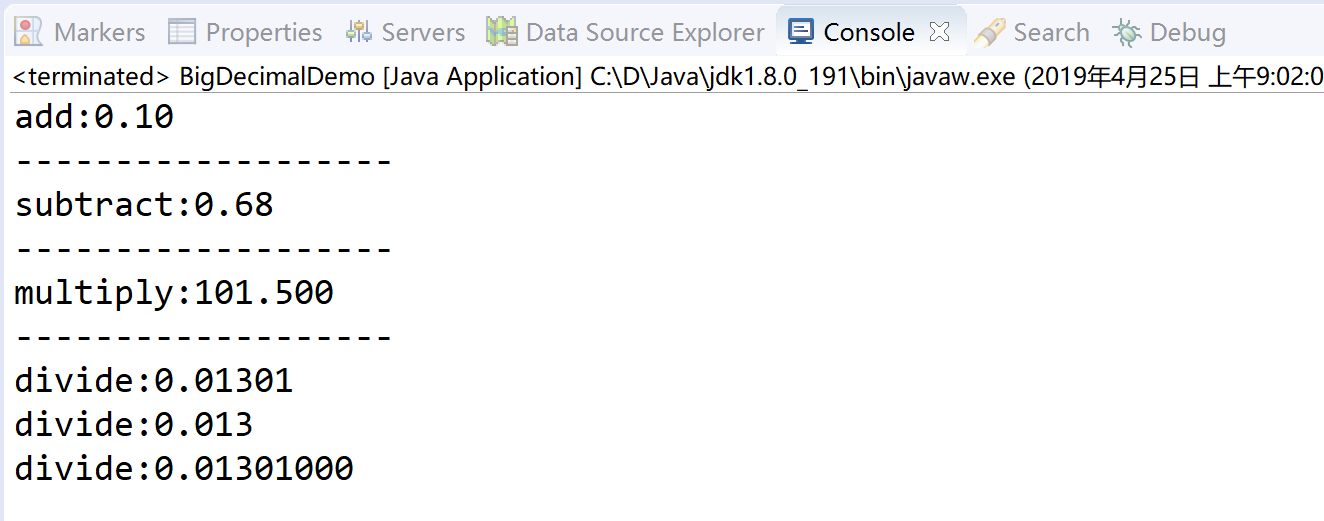
Task: Click the multiply:101.500 output line
Action: pos(174,293)
